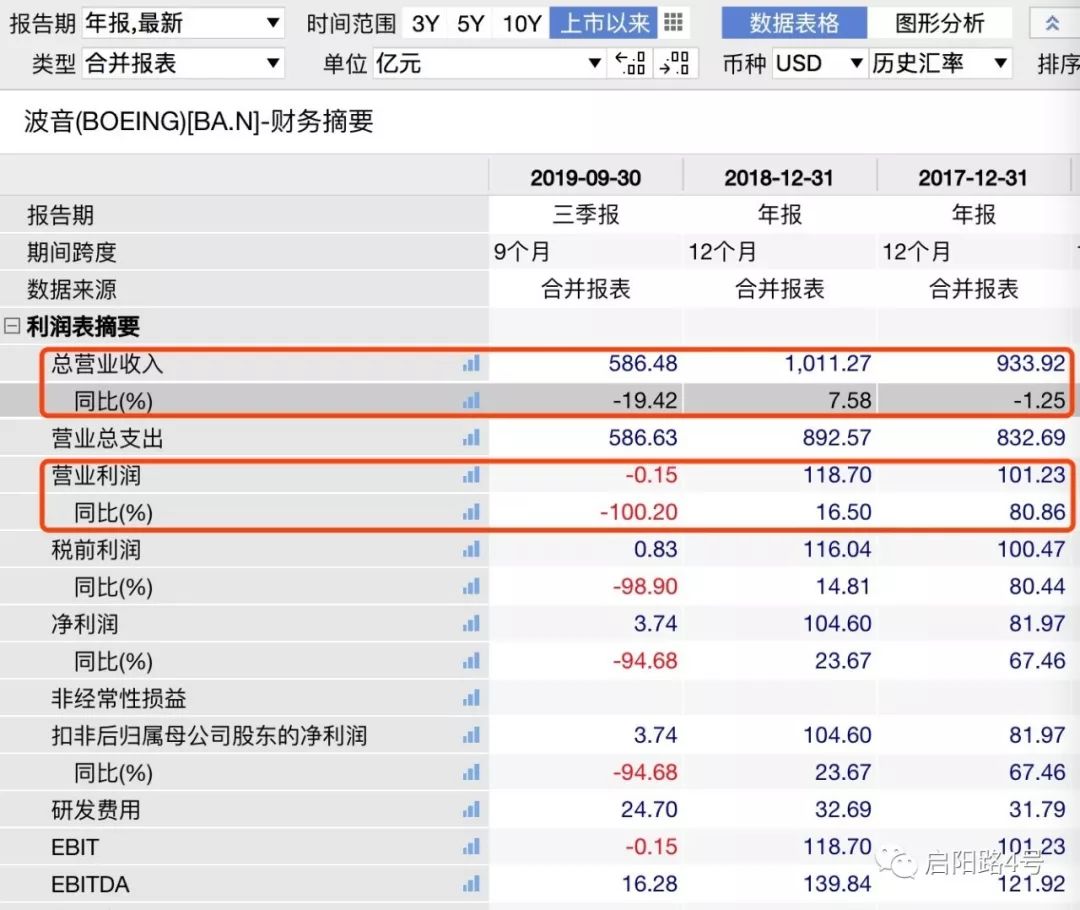The height and width of the screenshot is (910, 1080).
Task: Click the 24.70 R&D expense cell
Action: (650, 810)
